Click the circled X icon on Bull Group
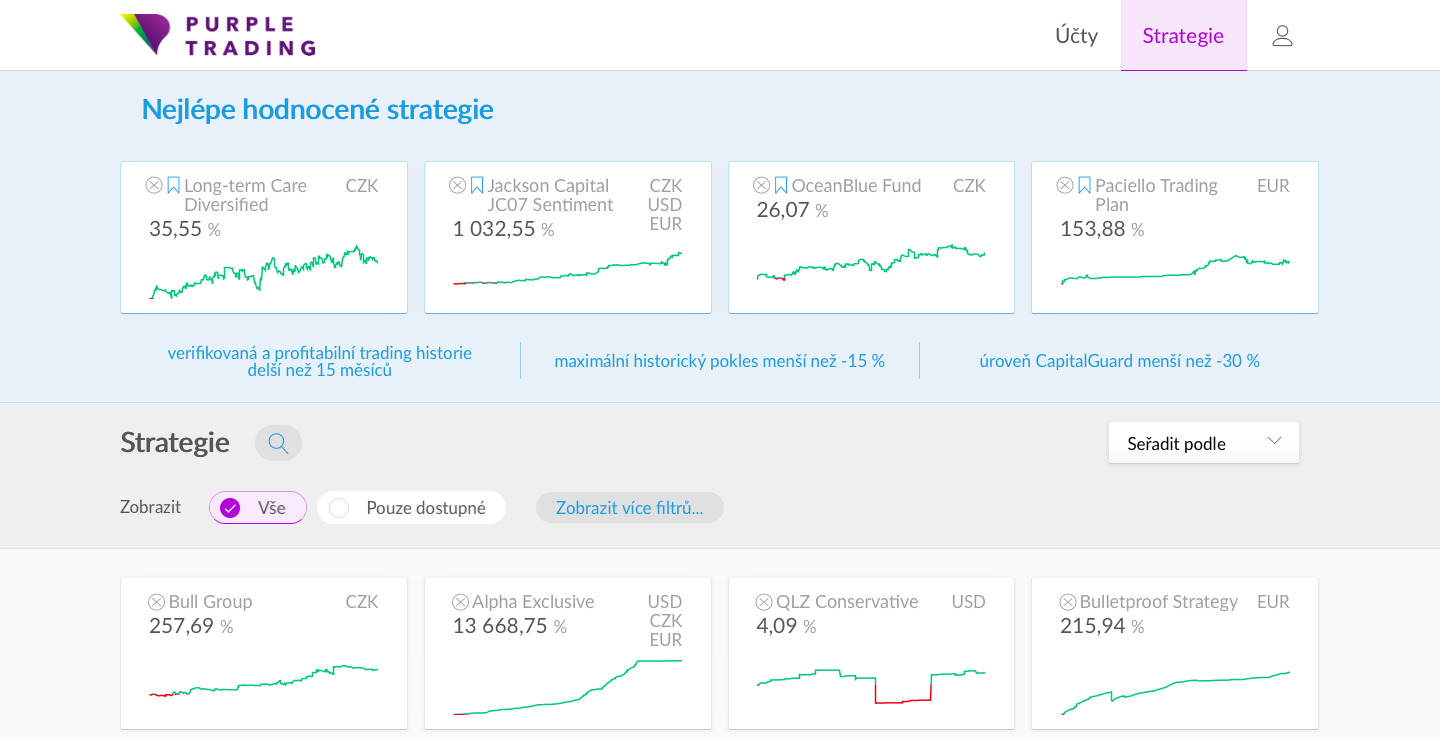 pyautogui.click(x=157, y=602)
